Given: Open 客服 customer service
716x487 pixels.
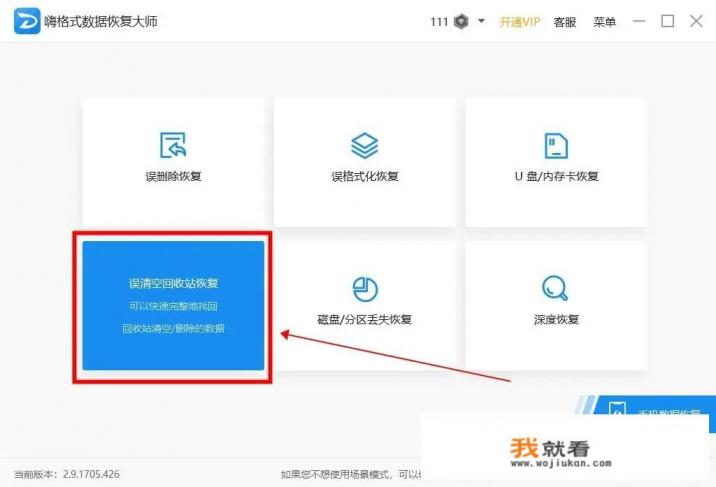Looking at the screenshot, I should coord(564,22).
